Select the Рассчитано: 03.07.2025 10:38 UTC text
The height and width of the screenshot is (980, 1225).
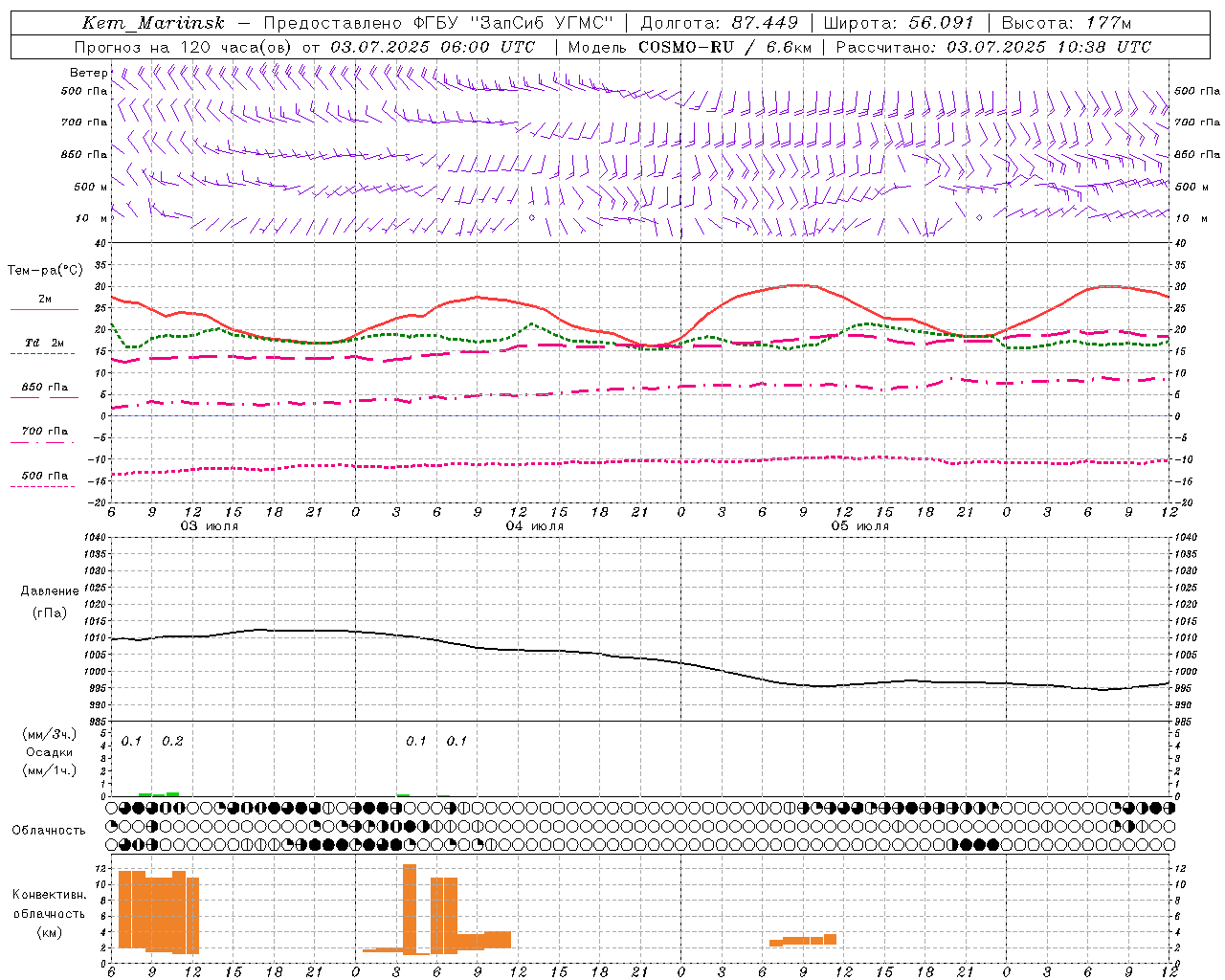993,47
